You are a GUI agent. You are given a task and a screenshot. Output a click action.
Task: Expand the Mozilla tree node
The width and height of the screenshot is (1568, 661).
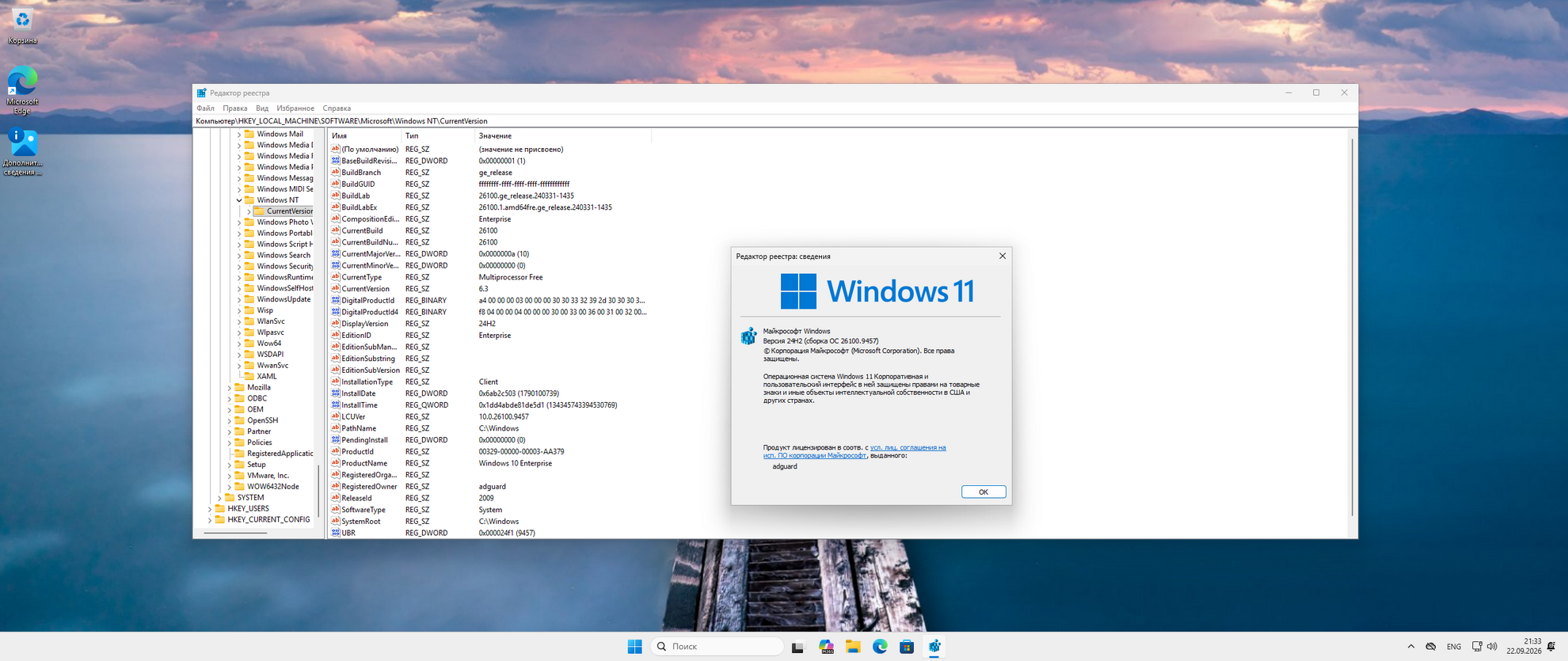pos(229,388)
